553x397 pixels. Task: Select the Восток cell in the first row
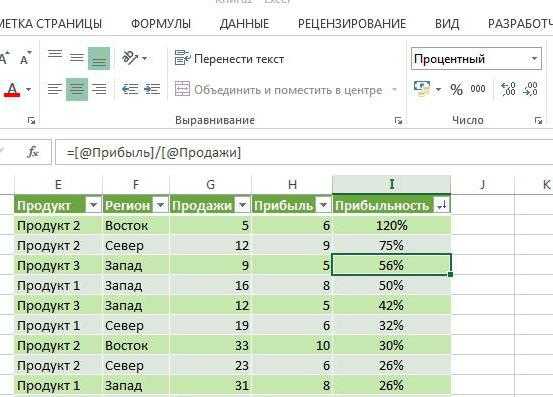point(136,225)
